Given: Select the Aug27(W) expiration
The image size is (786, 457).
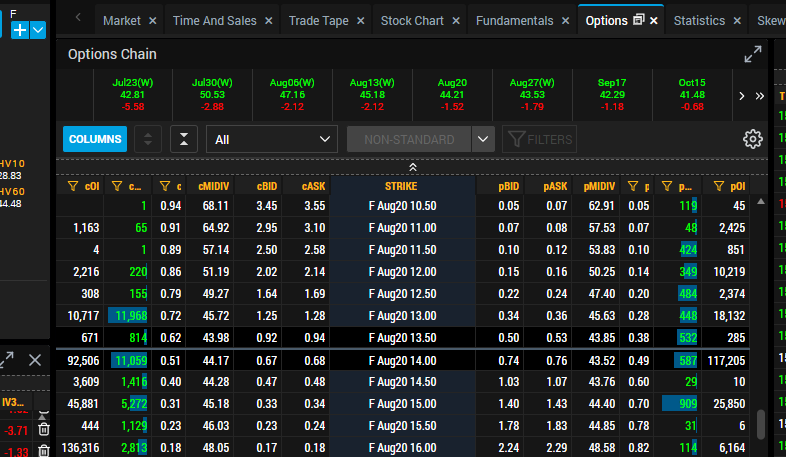Looking at the screenshot, I should click(532, 95).
